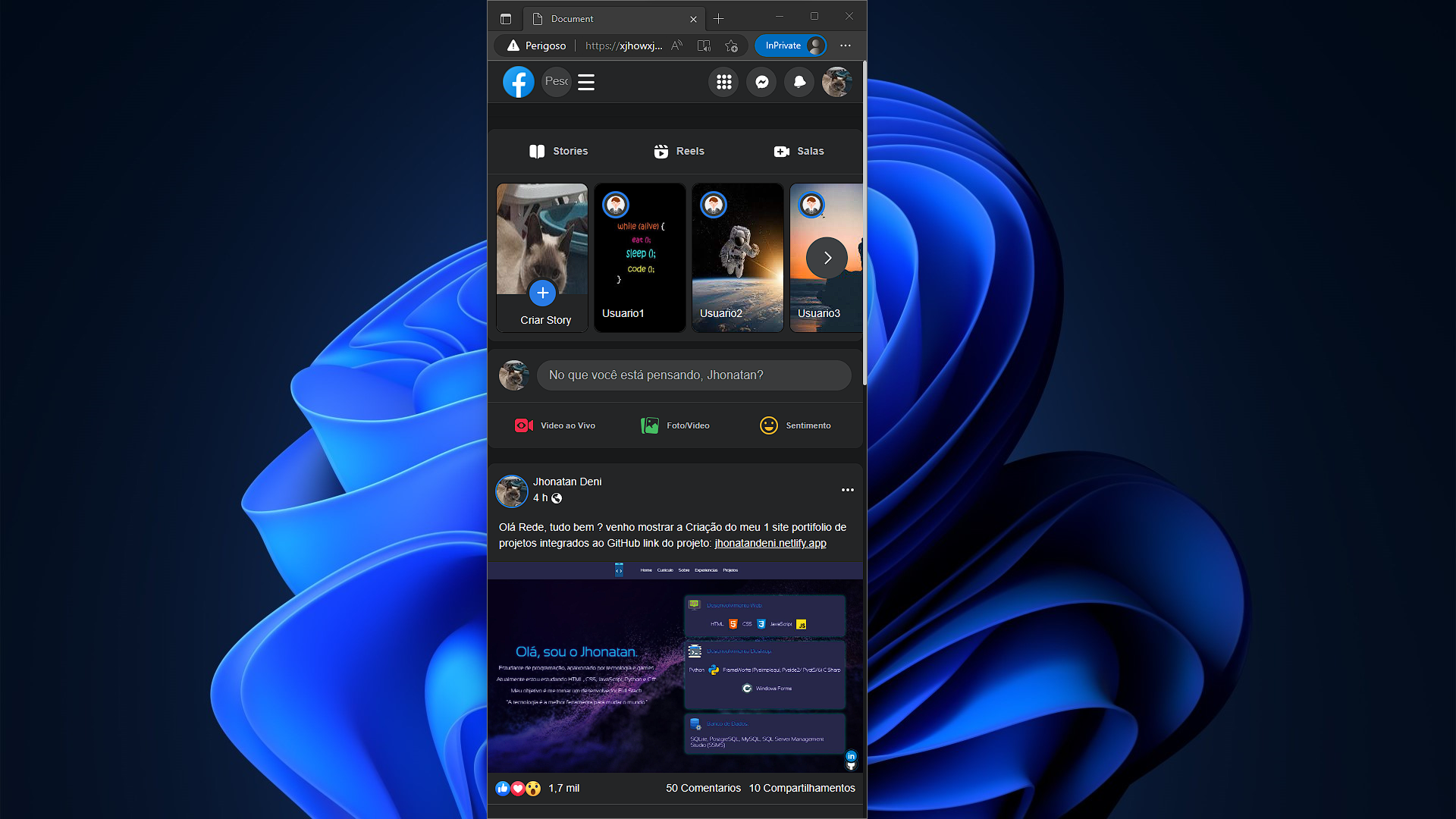Click the heart reaction icon
Screen dimensions: 1456x819
tap(518, 789)
